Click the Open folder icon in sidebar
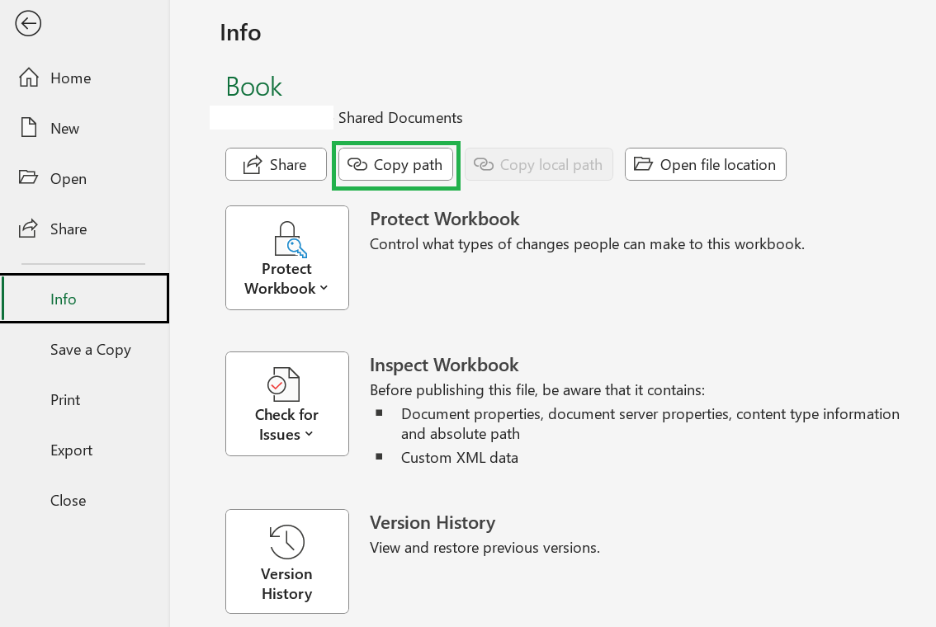Screen dimensions: 936x627 [x=28, y=177]
